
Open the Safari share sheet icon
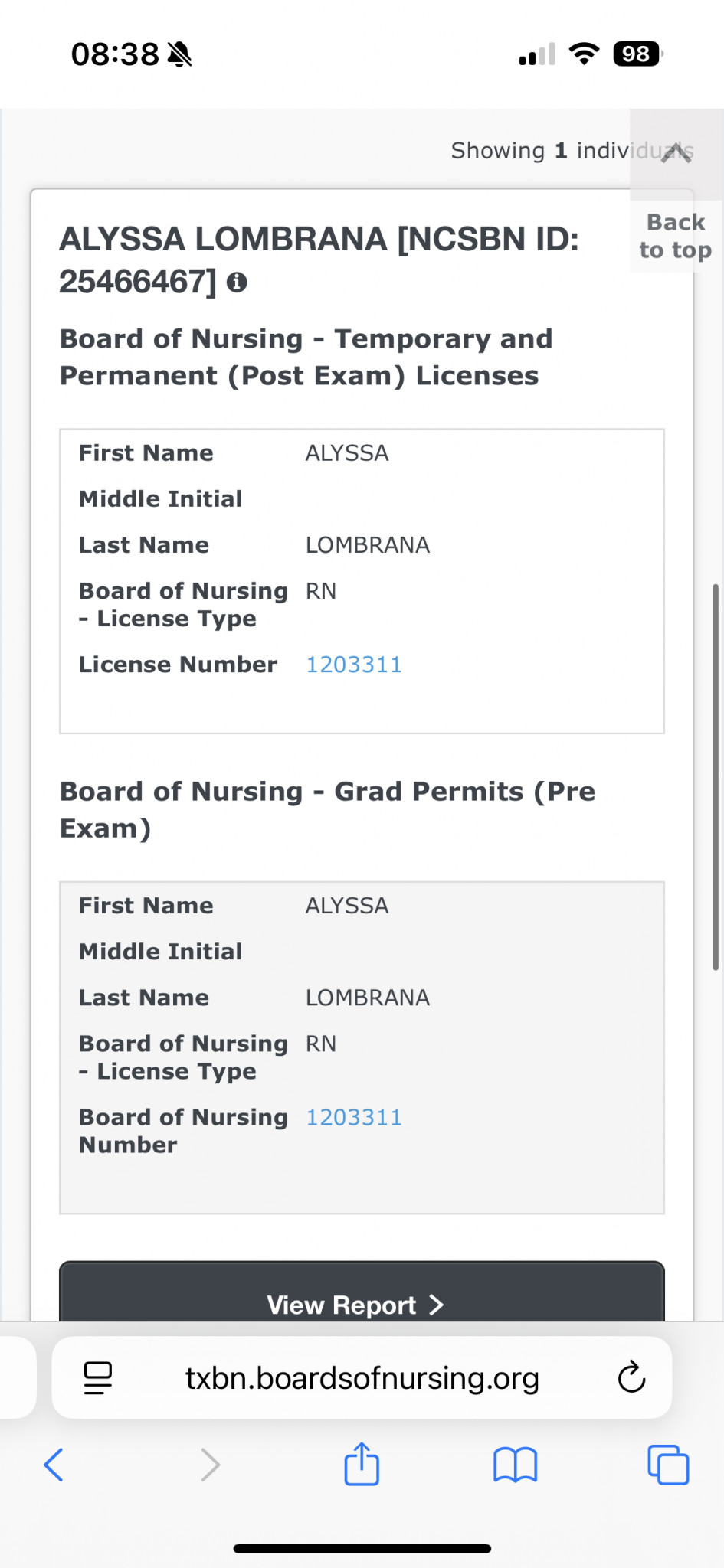[362, 1463]
